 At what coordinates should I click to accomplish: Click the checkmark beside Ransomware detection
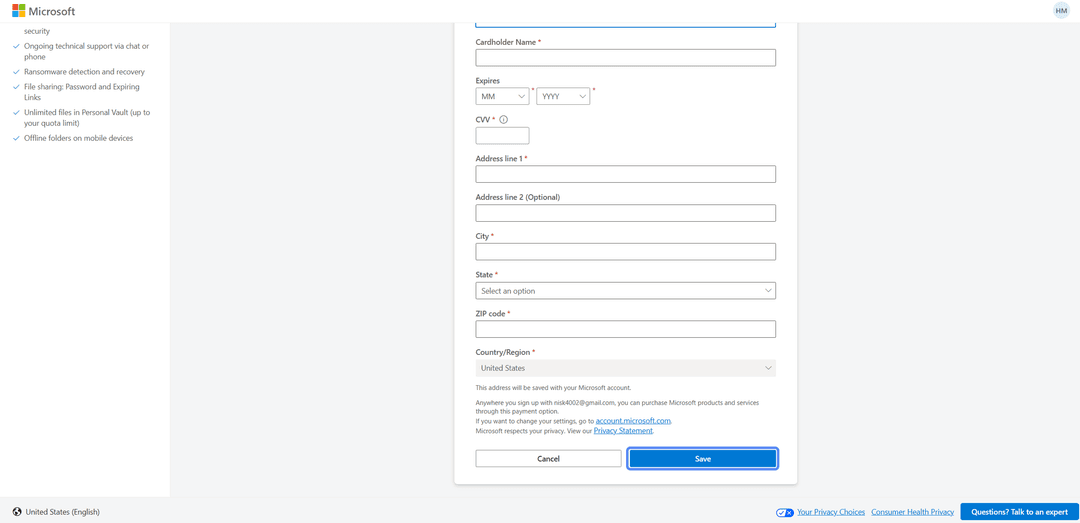(17, 72)
